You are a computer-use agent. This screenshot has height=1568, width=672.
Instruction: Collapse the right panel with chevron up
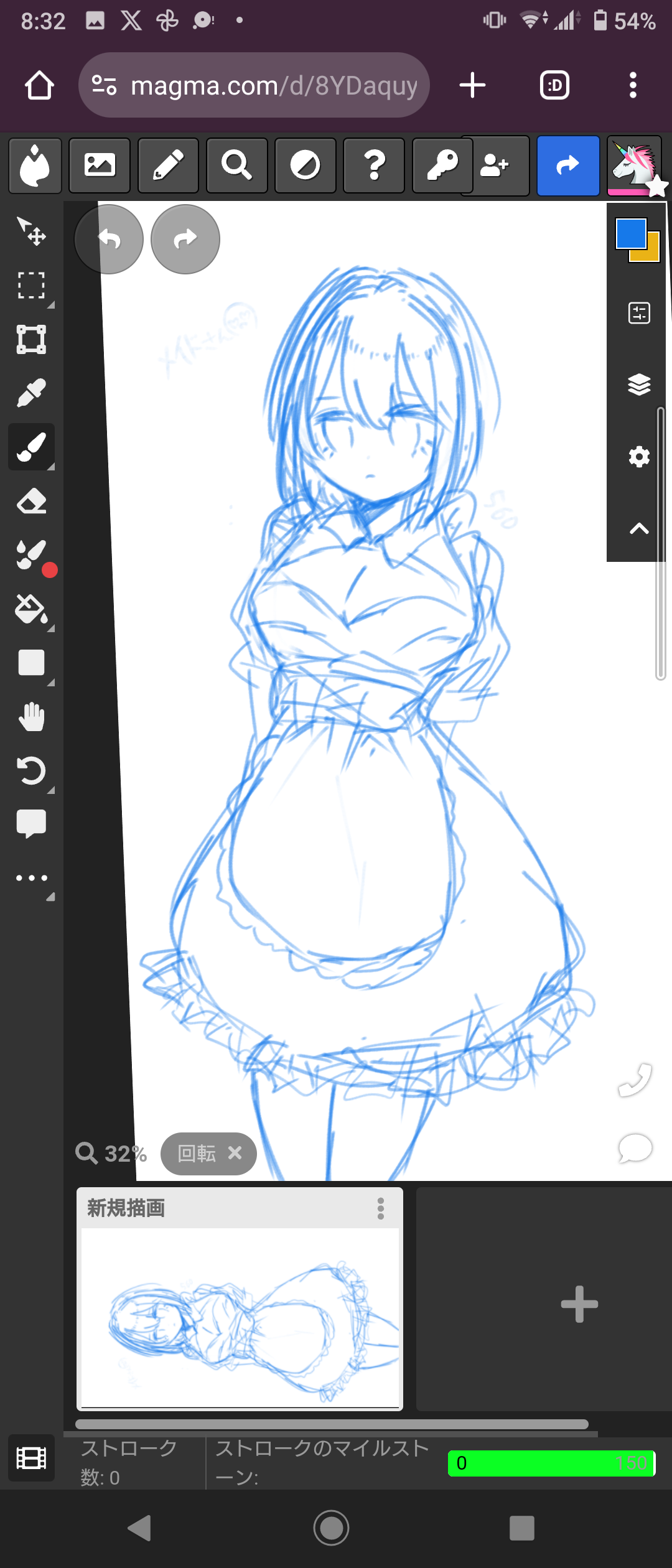pos(639,529)
